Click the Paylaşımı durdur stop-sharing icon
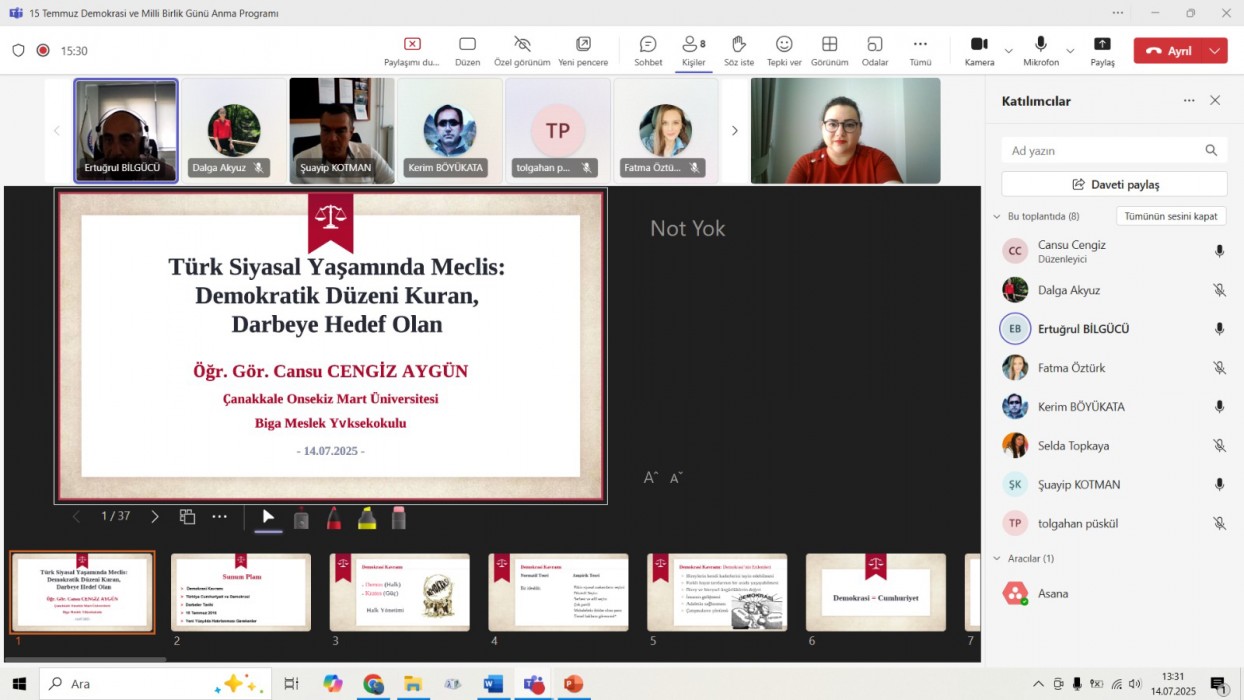This screenshot has width=1244, height=700. (x=412, y=44)
